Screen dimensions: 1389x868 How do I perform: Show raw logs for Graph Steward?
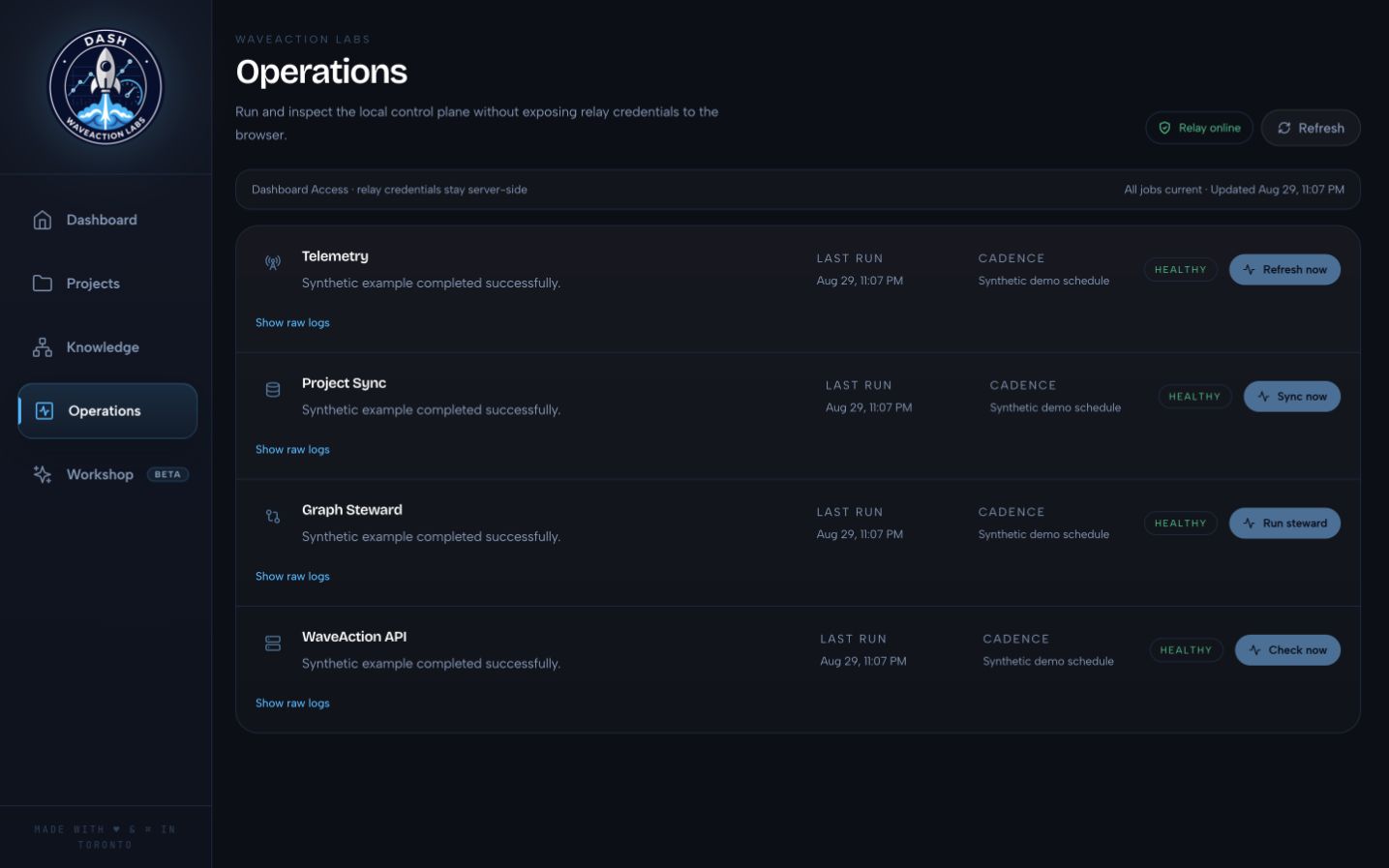click(x=292, y=576)
